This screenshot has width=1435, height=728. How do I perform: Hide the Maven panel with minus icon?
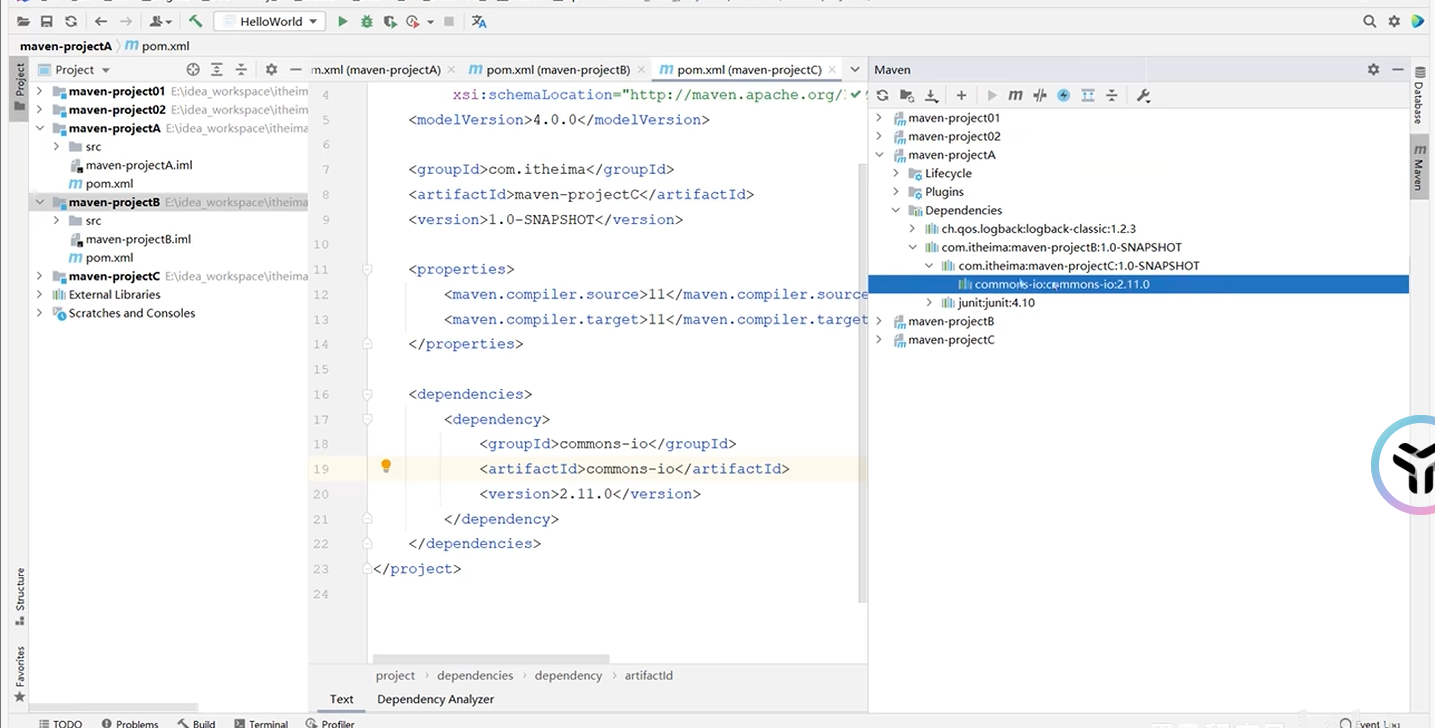pos(1397,69)
